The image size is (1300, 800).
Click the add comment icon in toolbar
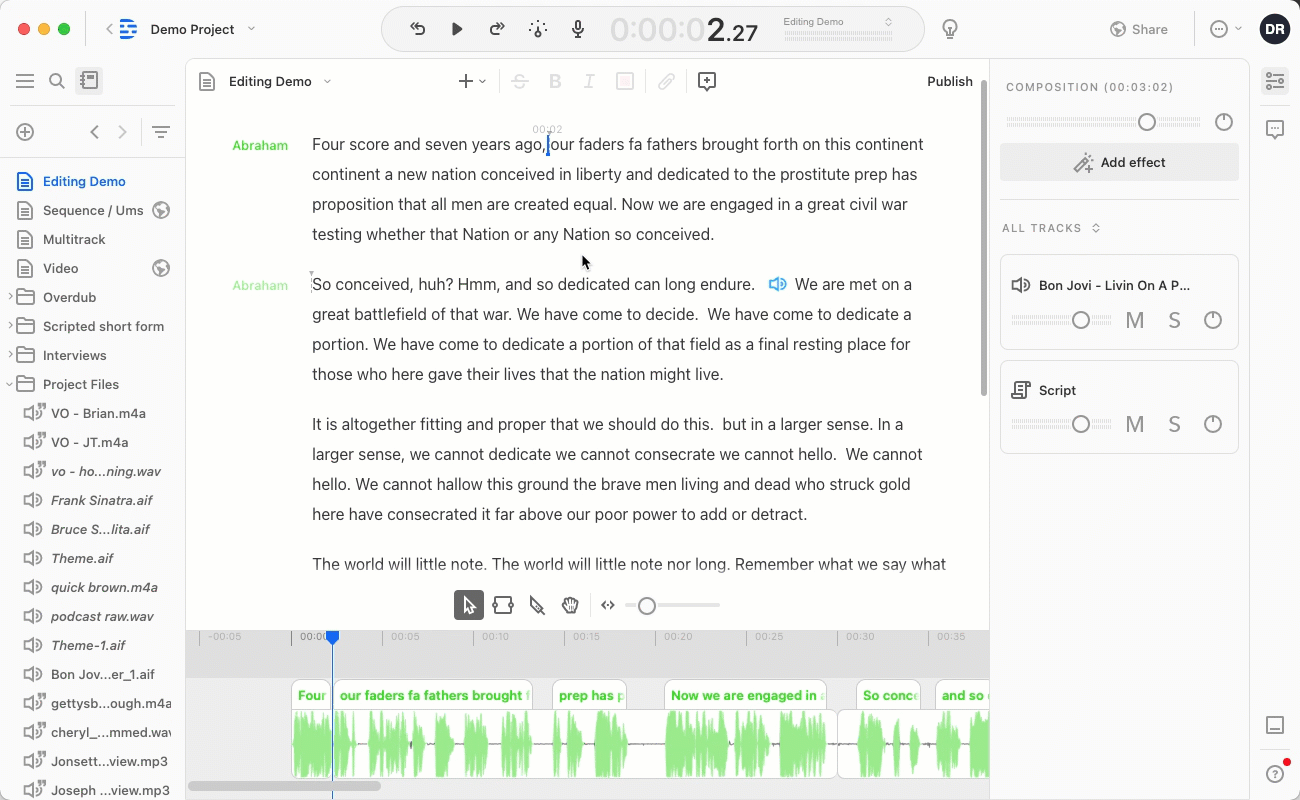707,82
